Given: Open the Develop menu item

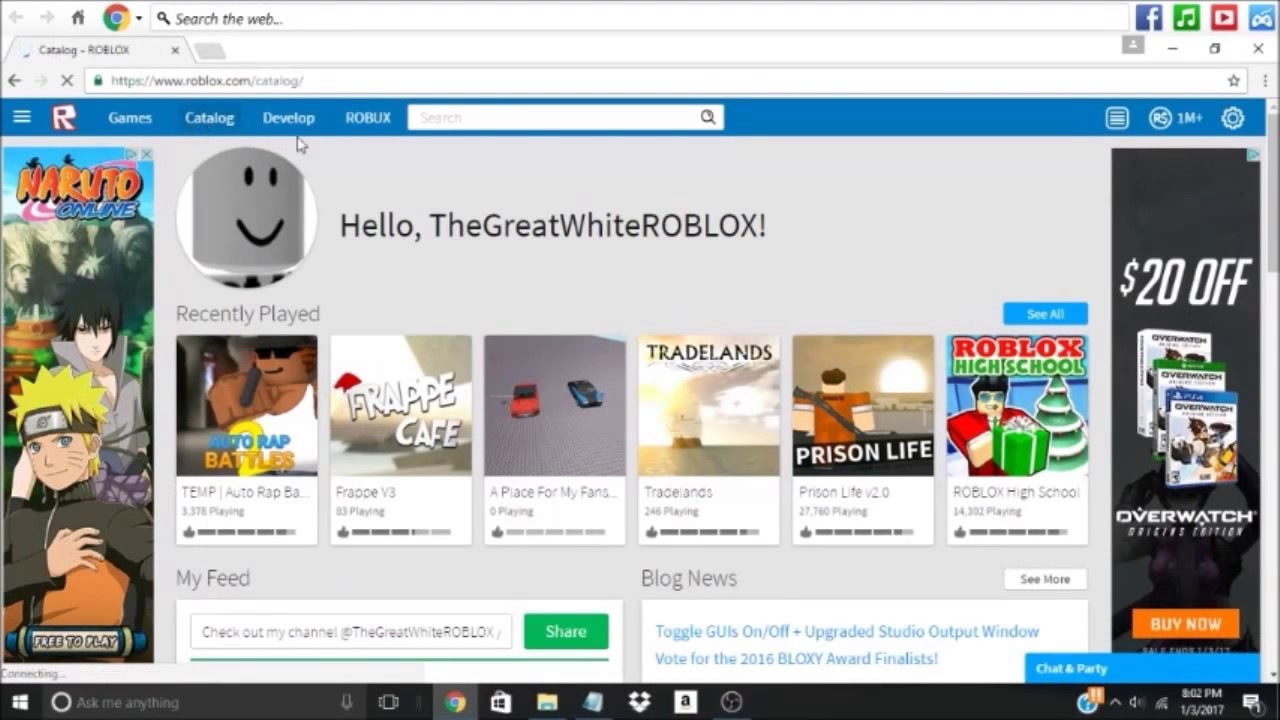Looking at the screenshot, I should click(288, 117).
